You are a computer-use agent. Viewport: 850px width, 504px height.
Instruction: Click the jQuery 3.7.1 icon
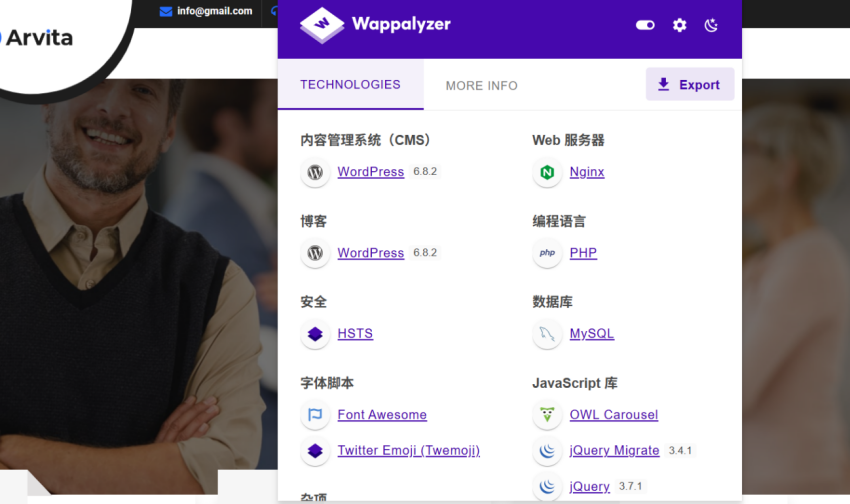(547, 487)
